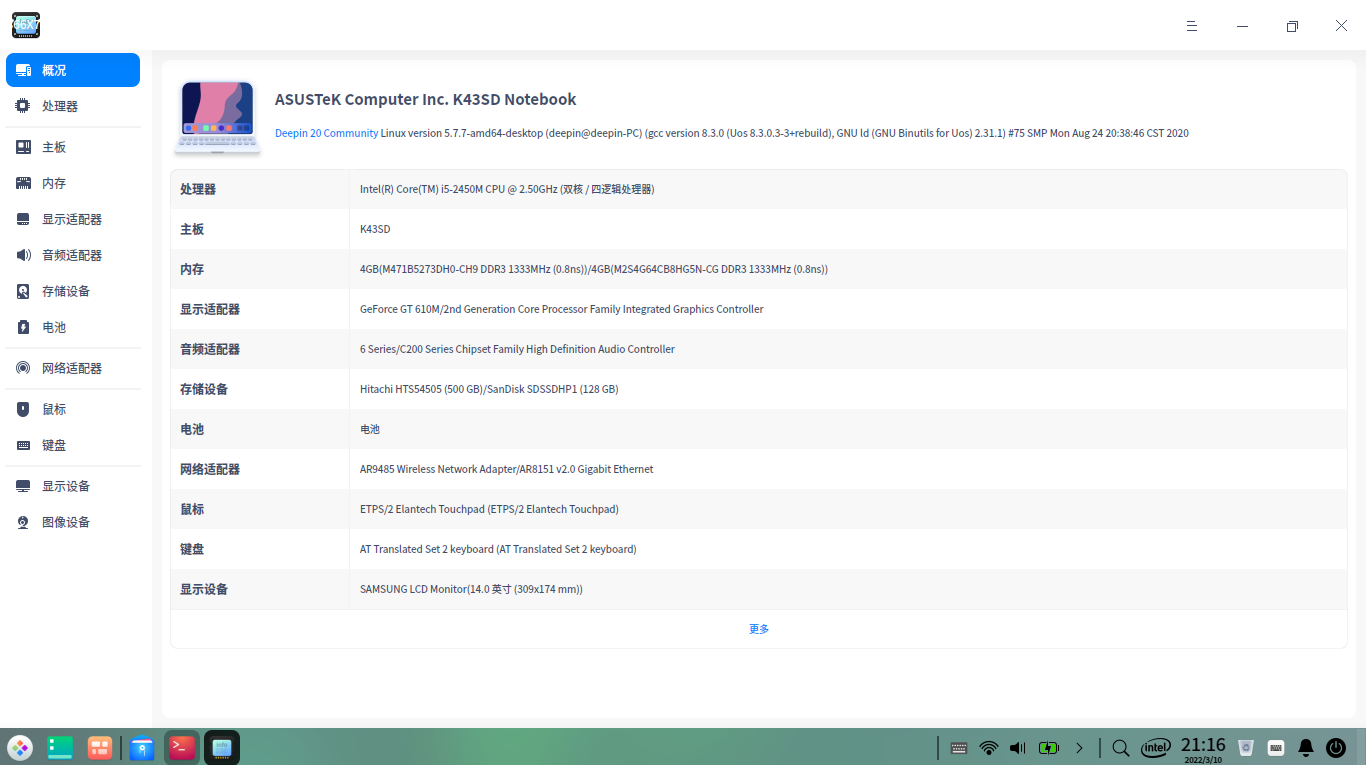1366x765 pixels.
Task: Show 显示适配器 details from the sidebar
Action: (x=73, y=219)
